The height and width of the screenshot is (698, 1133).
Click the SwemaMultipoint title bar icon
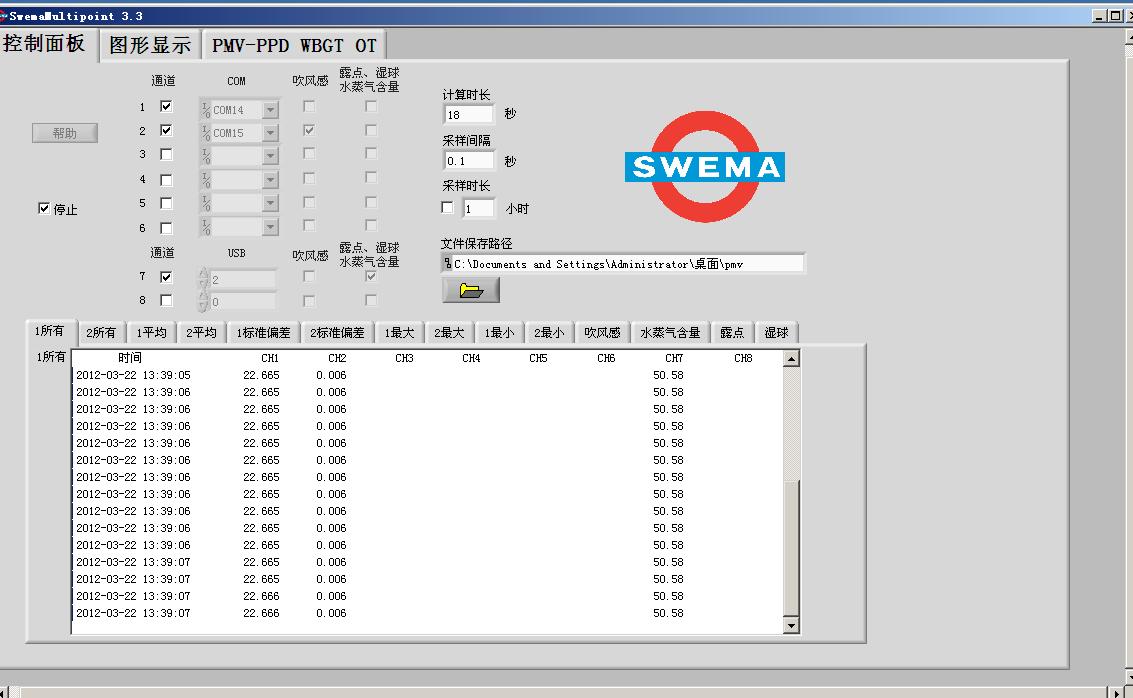coord(4,15)
